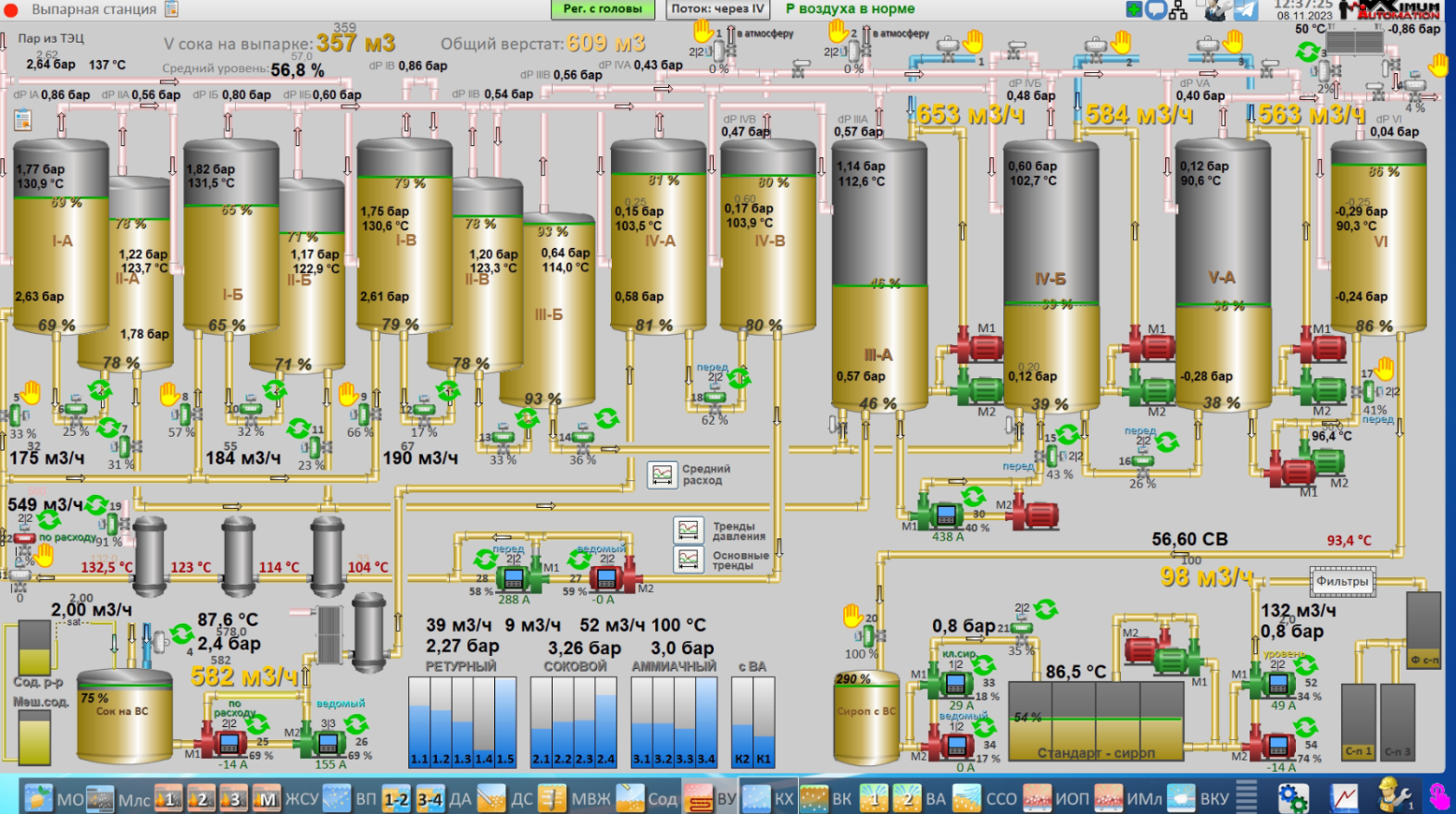Select the Сок на ВС tank
This screenshot has width=1456, height=814.
click(124, 716)
